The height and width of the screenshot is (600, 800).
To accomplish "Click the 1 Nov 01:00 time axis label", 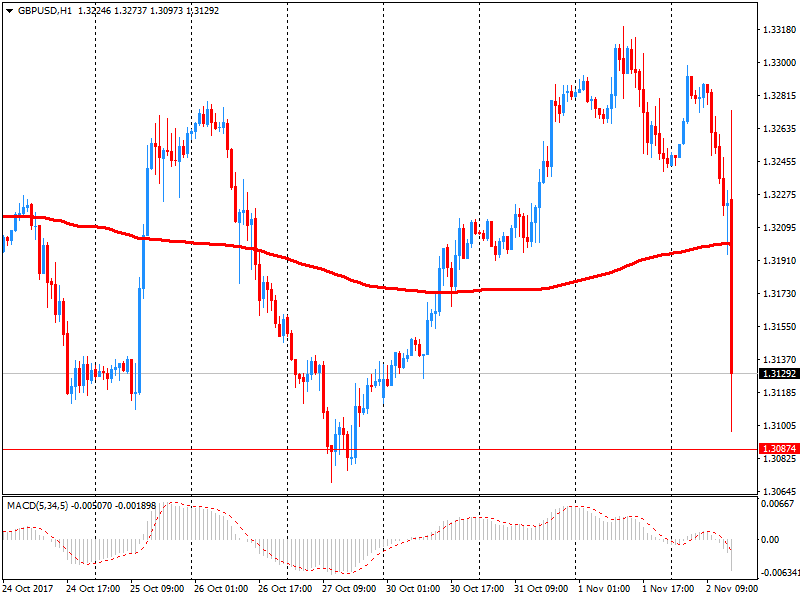I will pyautogui.click(x=604, y=588).
